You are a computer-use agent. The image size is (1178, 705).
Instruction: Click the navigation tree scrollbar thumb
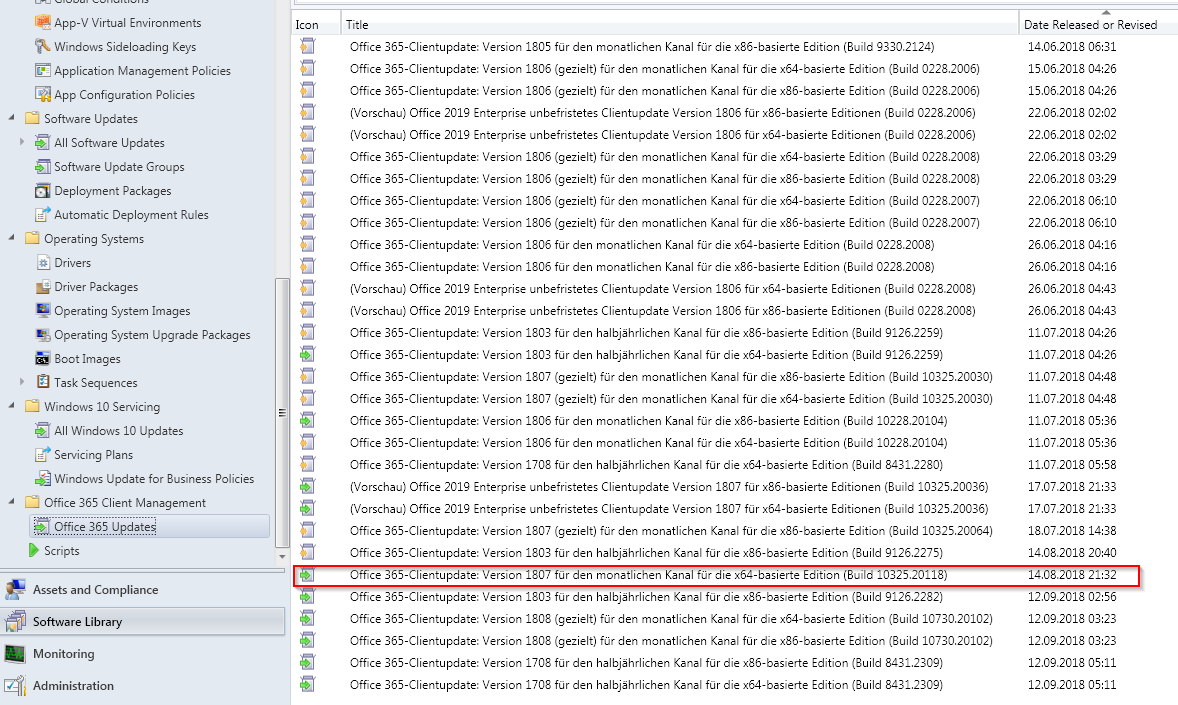coord(282,413)
